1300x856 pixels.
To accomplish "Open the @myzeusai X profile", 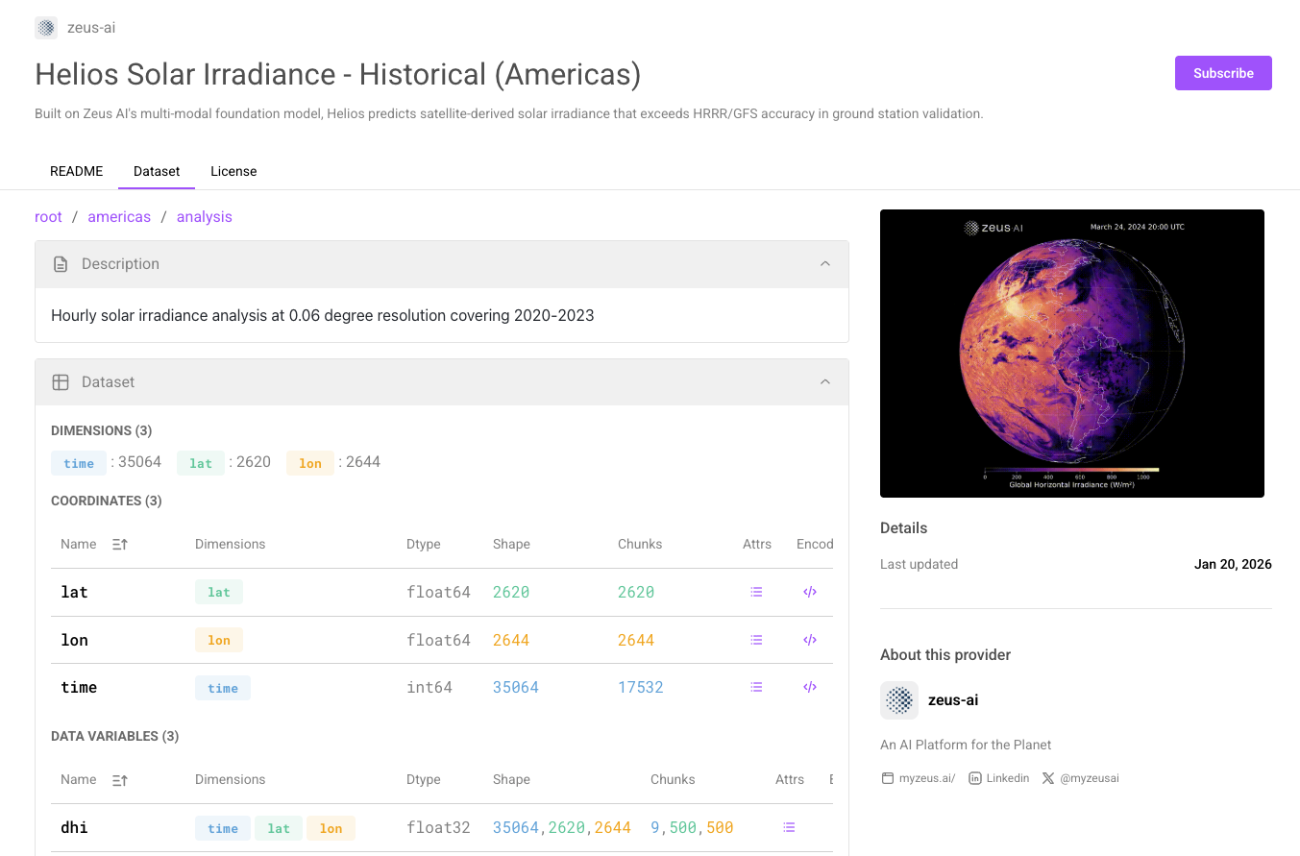I will pos(1080,778).
